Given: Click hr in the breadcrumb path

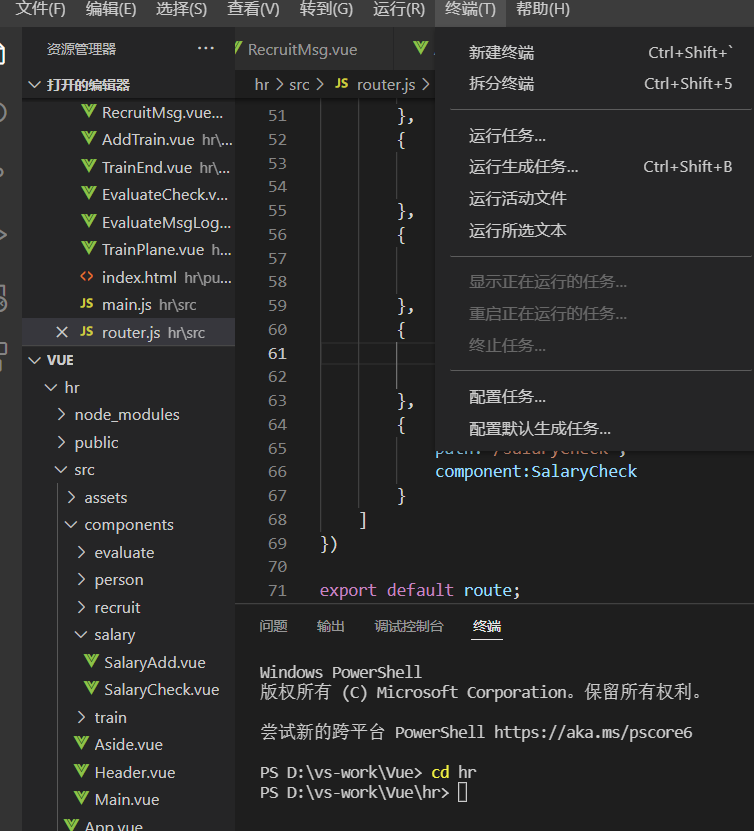Looking at the screenshot, I should pyautogui.click(x=262, y=84).
